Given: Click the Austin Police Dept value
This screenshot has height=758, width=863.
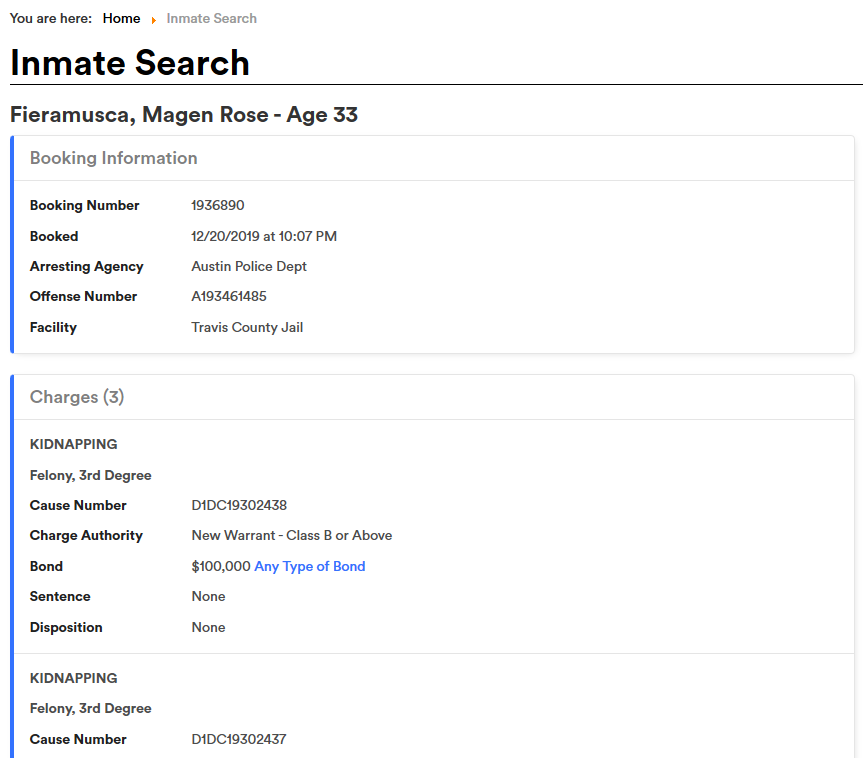Looking at the screenshot, I should [x=249, y=266].
